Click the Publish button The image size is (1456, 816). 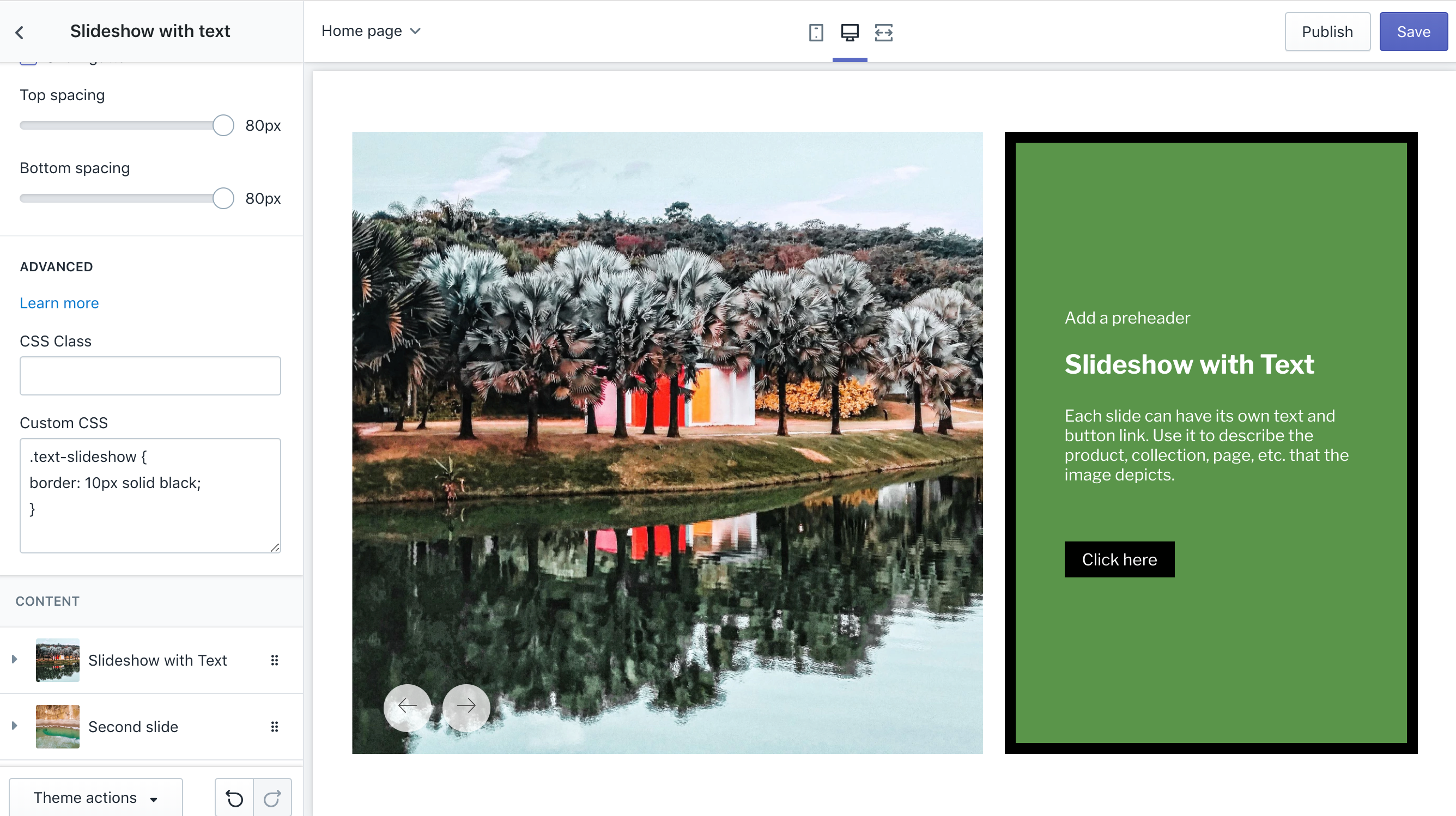(x=1327, y=31)
